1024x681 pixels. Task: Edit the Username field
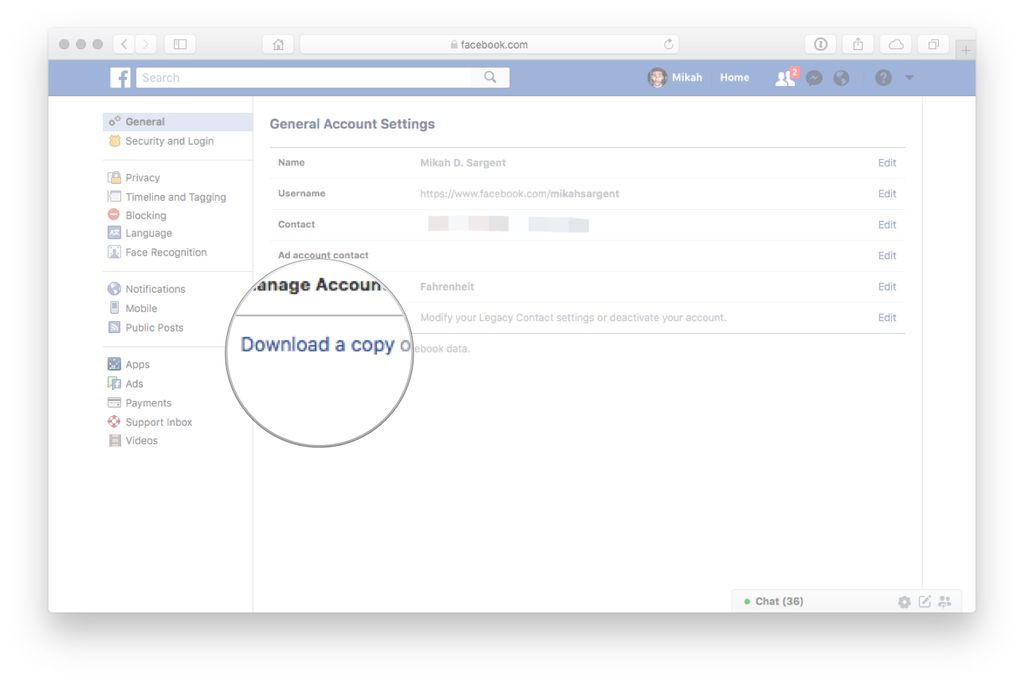(886, 193)
